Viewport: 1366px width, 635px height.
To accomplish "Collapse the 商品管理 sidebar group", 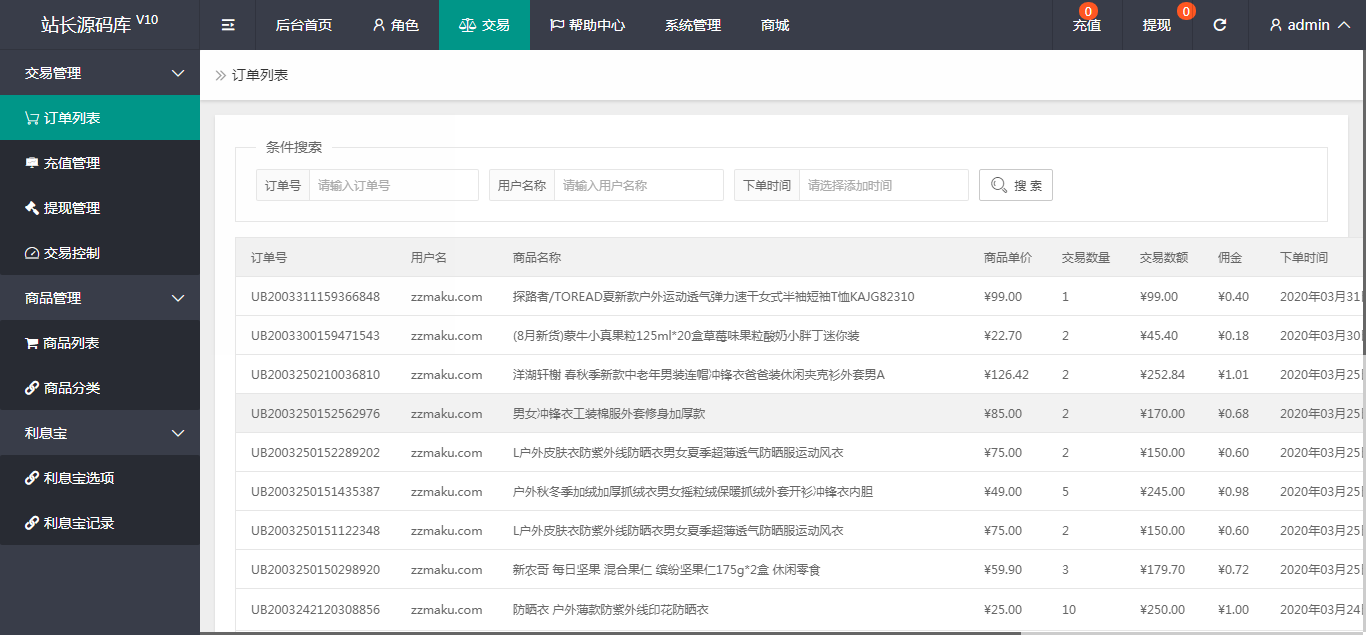I will (x=178, y=298).
